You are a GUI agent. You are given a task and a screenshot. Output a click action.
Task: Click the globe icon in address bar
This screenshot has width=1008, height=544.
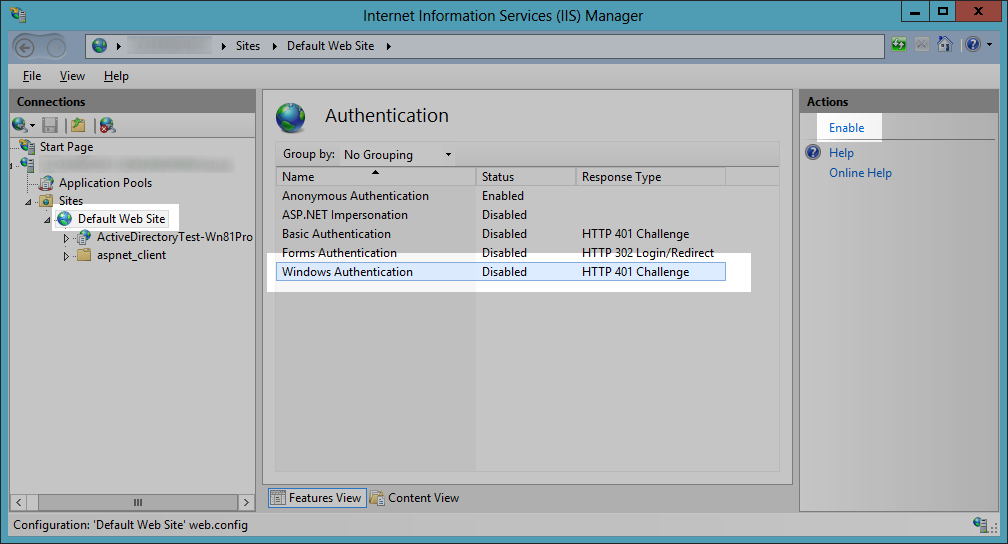coord(100,46)
